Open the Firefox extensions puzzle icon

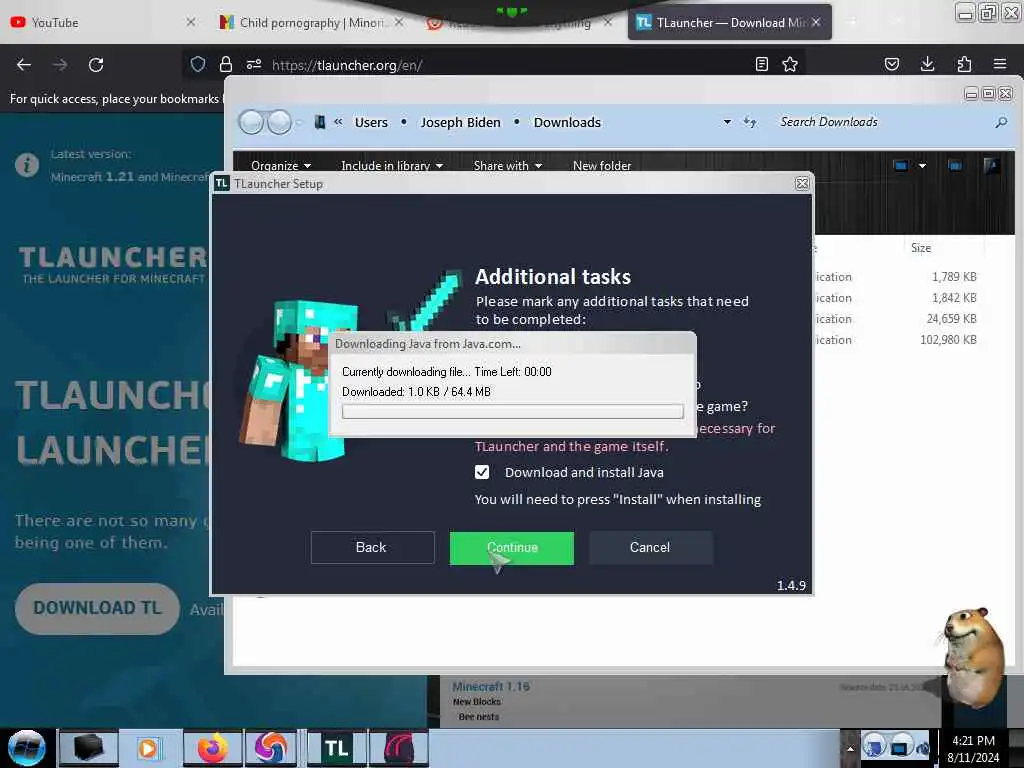click(x=964, y=64)
